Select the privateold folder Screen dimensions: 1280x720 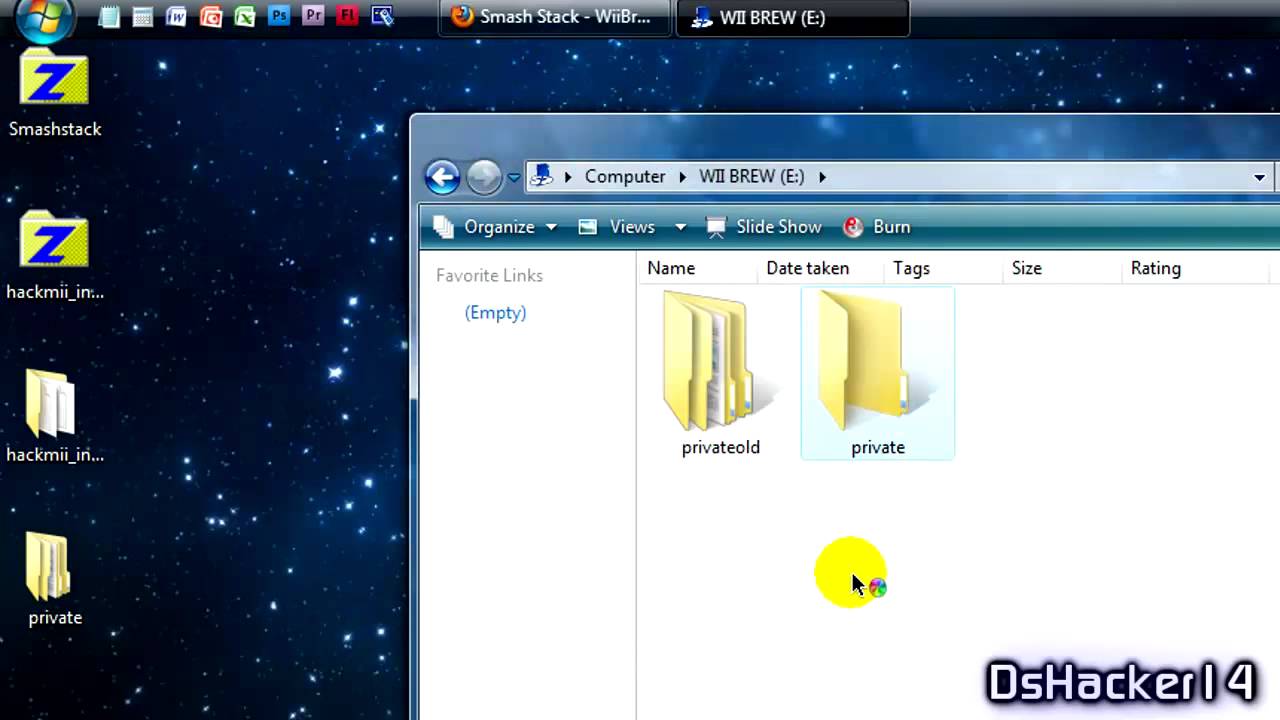click(720, 374)
